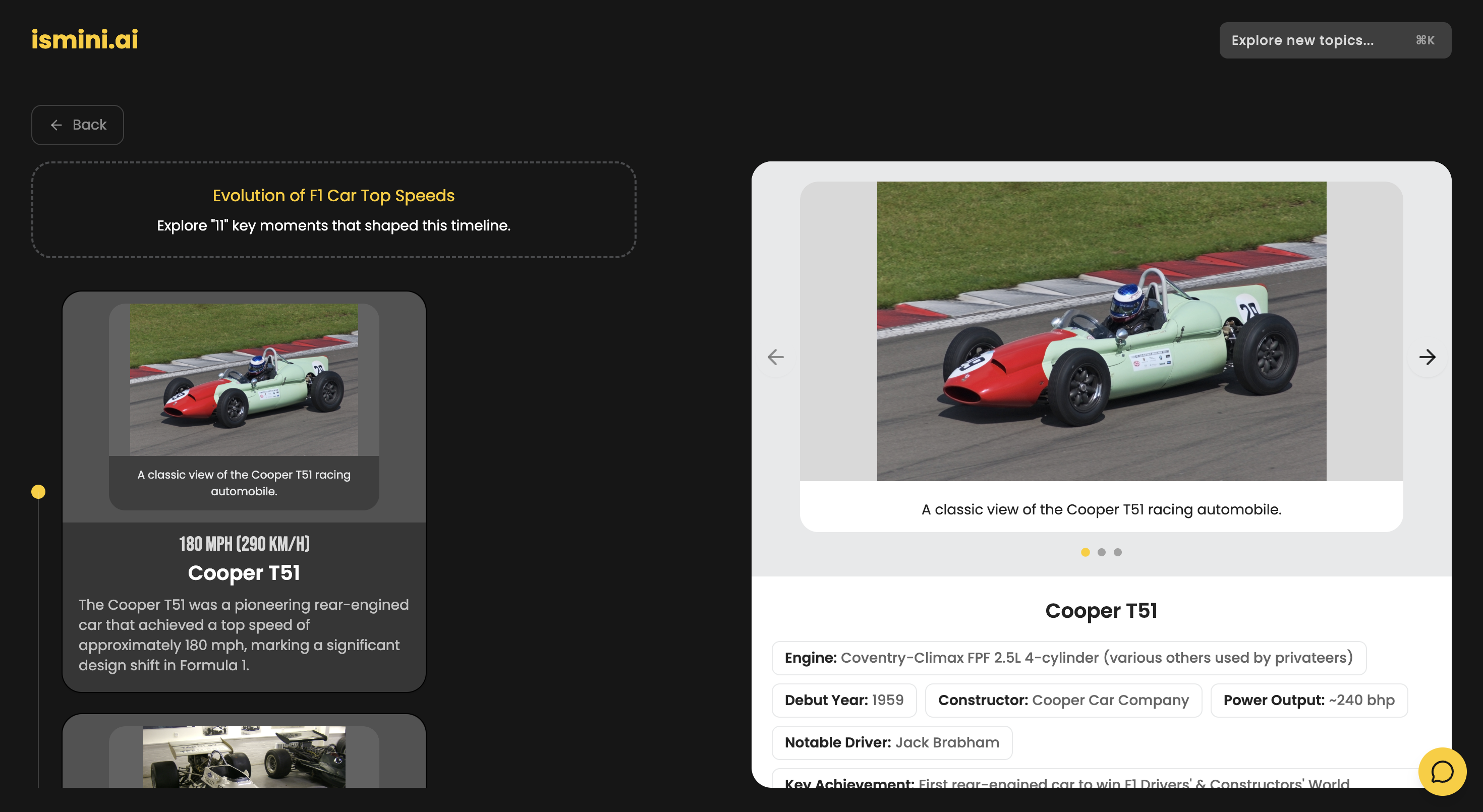The image size is (1483, 812).
Task: Open the Cooper T51 thumbnail in timeline card
Action: click(244, 380)
